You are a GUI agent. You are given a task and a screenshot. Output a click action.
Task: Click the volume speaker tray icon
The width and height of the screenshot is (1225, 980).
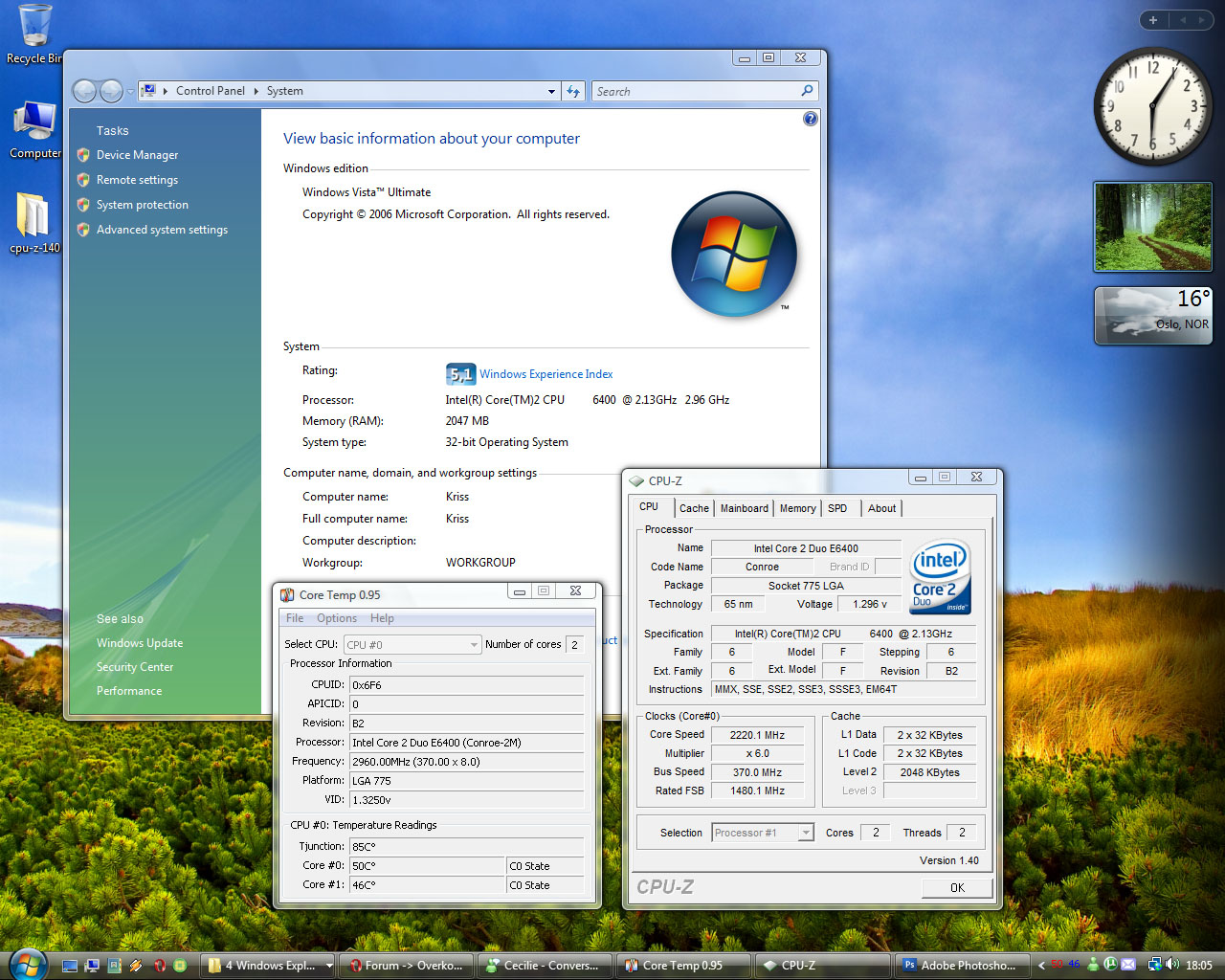click(x=1172, y=965)
